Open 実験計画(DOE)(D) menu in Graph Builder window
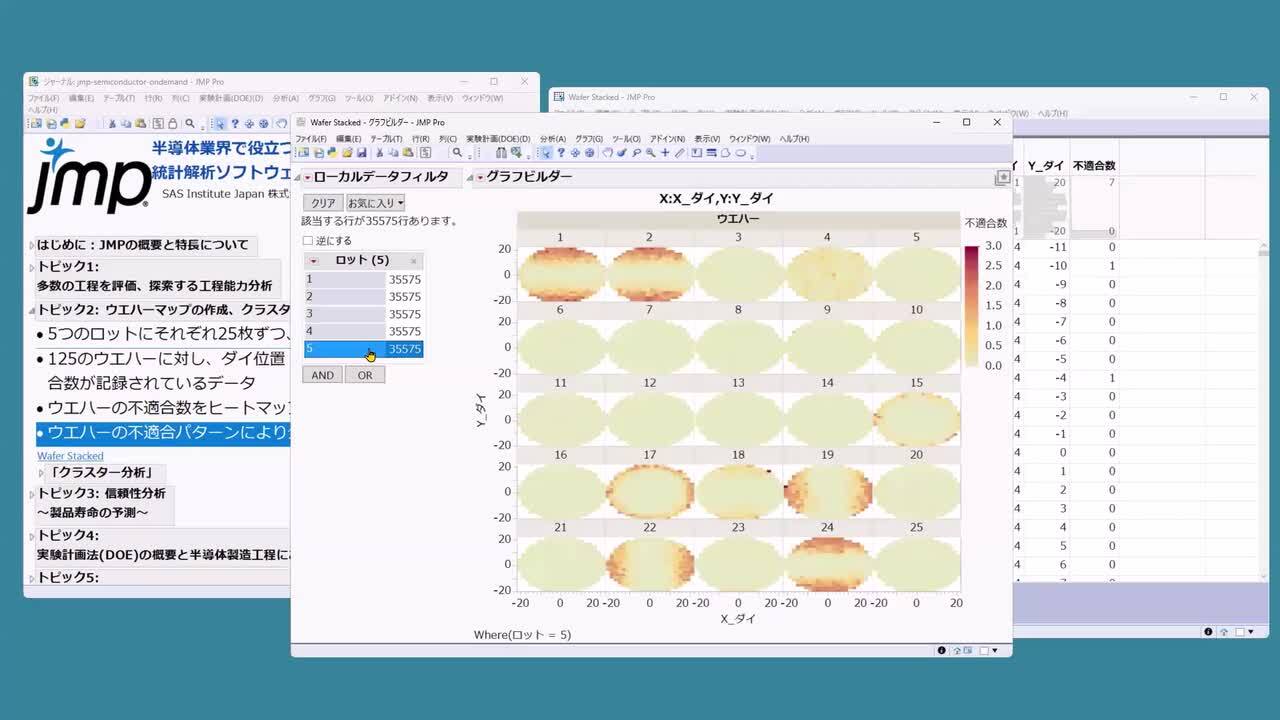 pyautogui.click(x=498, y=139)
